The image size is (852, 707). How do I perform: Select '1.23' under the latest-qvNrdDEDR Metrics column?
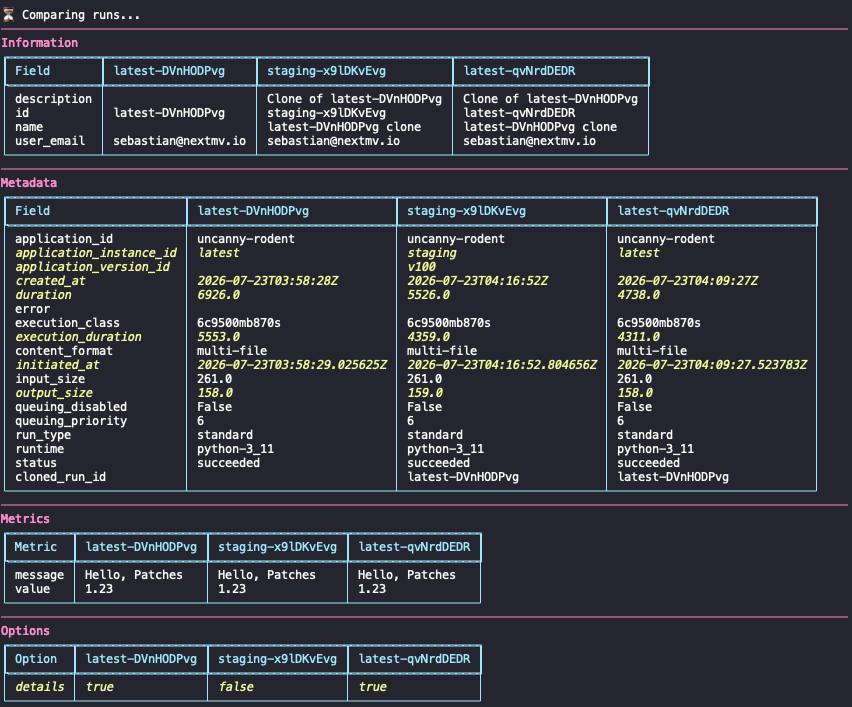coord(372,589)
